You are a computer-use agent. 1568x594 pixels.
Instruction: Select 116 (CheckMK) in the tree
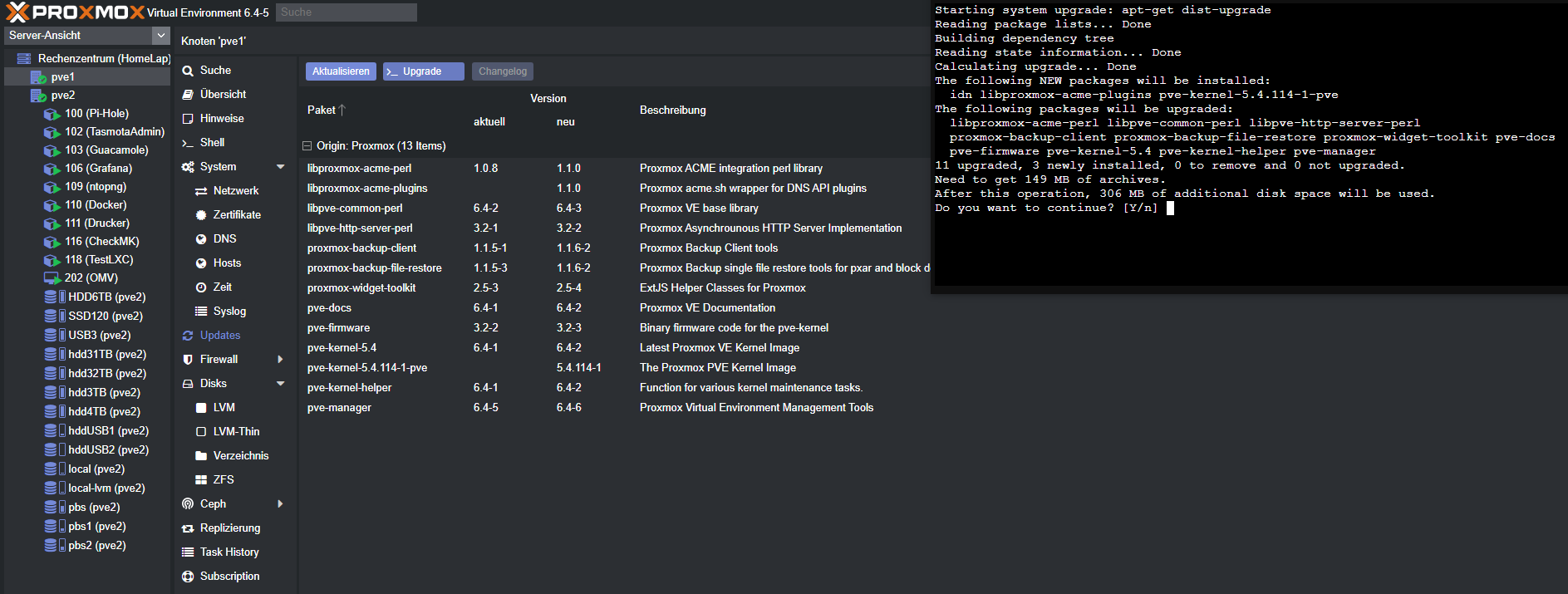[x=101, y=242]
